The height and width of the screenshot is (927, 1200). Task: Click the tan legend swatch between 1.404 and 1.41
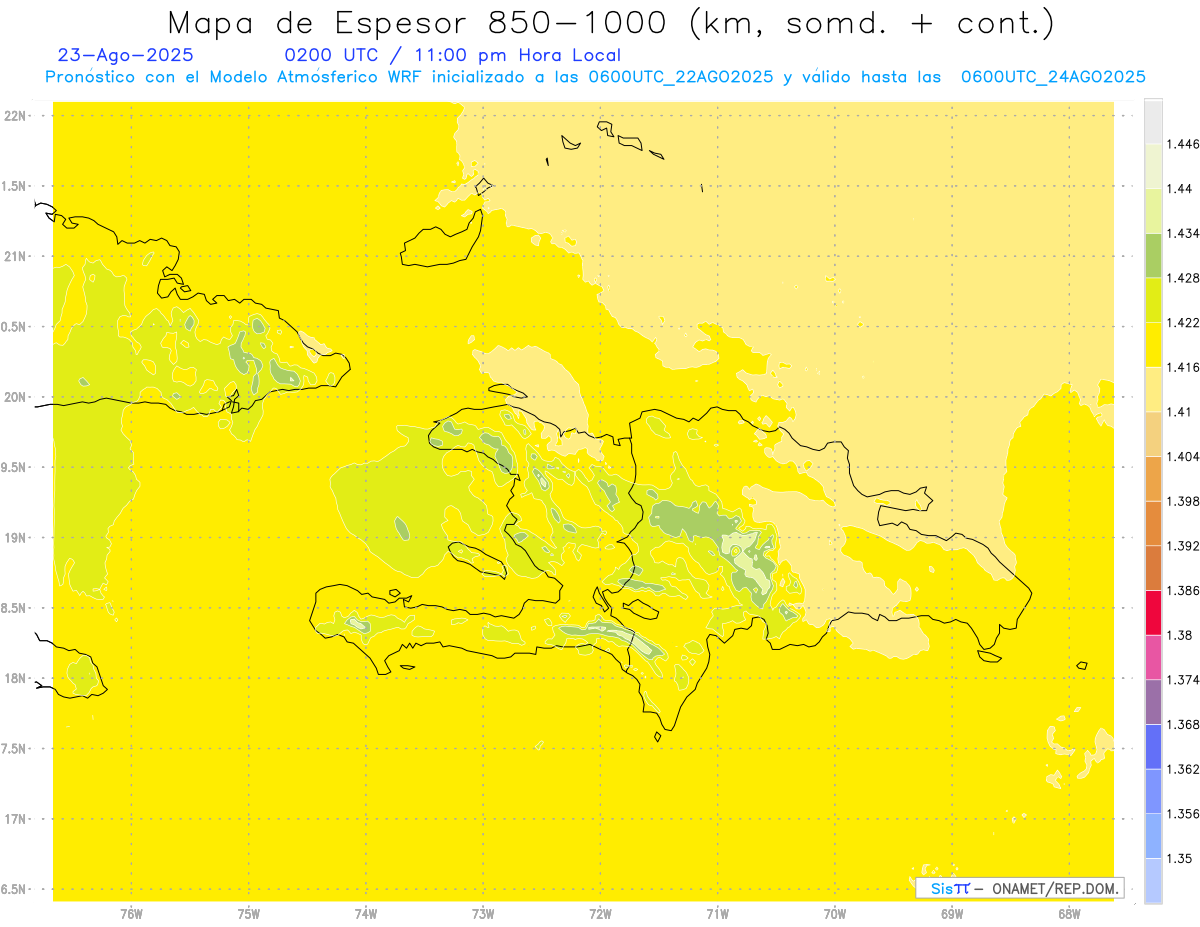click(1153, 434)
